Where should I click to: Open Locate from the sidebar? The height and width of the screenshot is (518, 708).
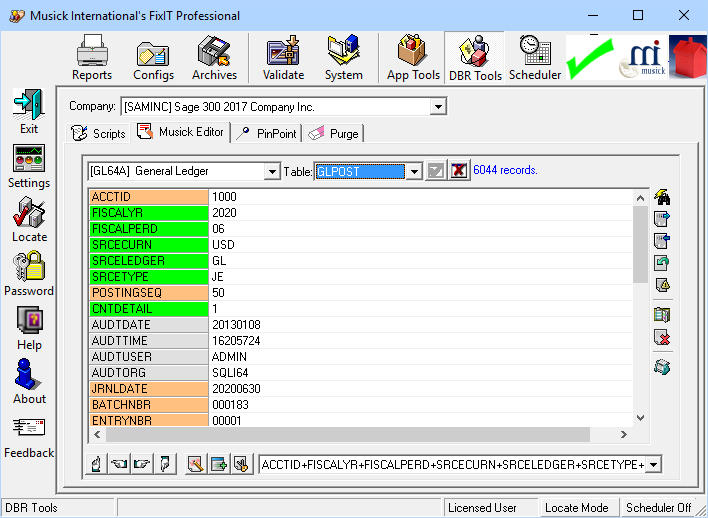click(x=29, y=219)
